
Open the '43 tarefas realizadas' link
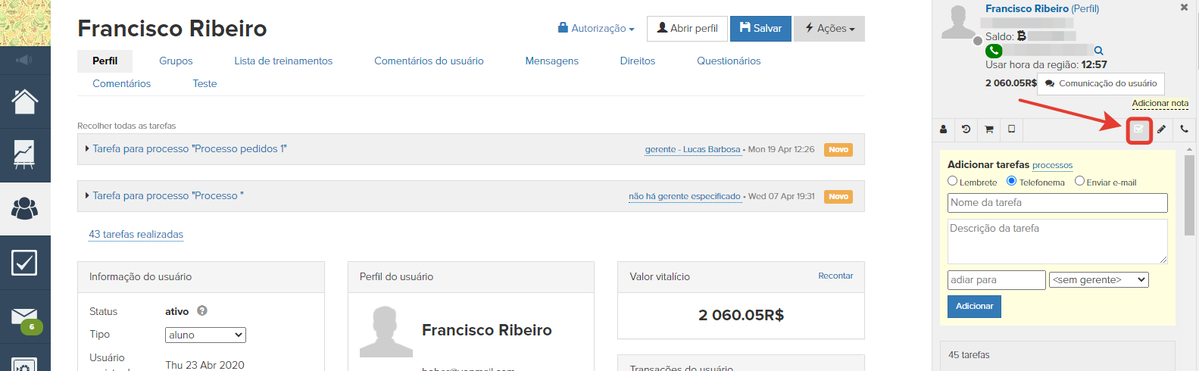click(136, 234)
